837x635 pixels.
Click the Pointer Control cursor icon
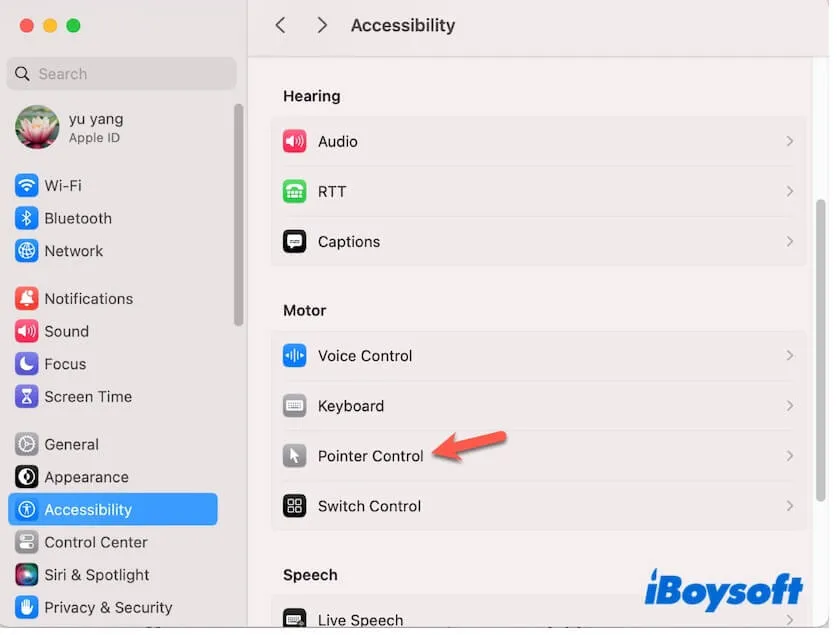click(294, 456)
